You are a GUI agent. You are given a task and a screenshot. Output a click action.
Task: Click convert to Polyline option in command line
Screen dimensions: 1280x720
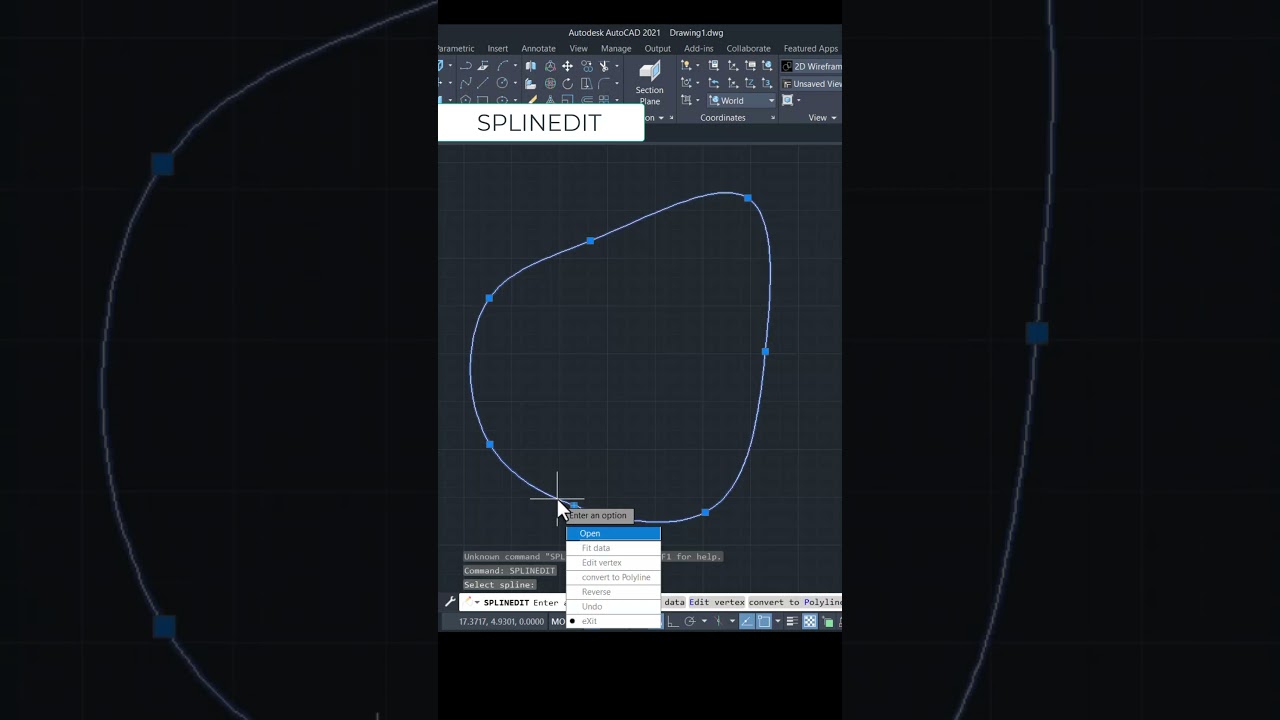pyautogui.click(x=796, y=602)
